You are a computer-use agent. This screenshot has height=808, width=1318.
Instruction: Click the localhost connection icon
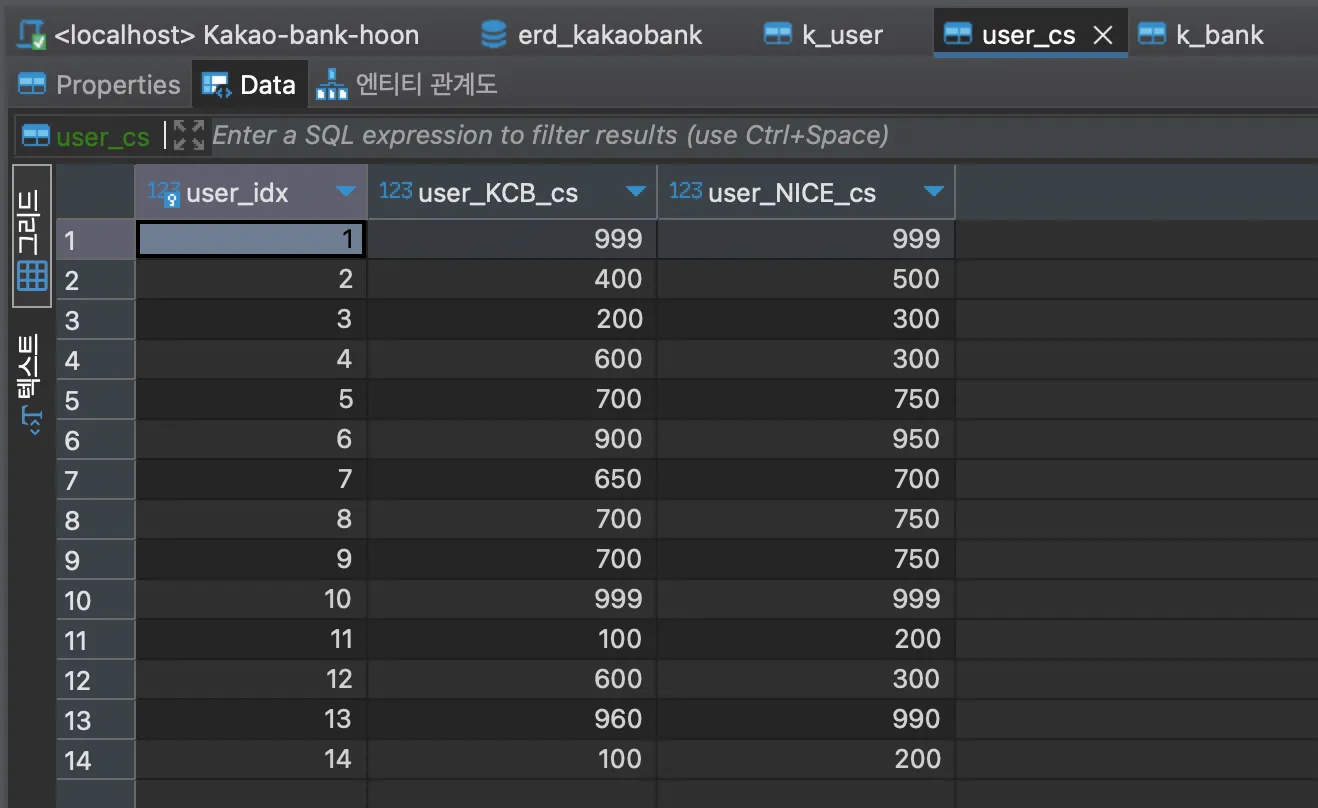32,35
